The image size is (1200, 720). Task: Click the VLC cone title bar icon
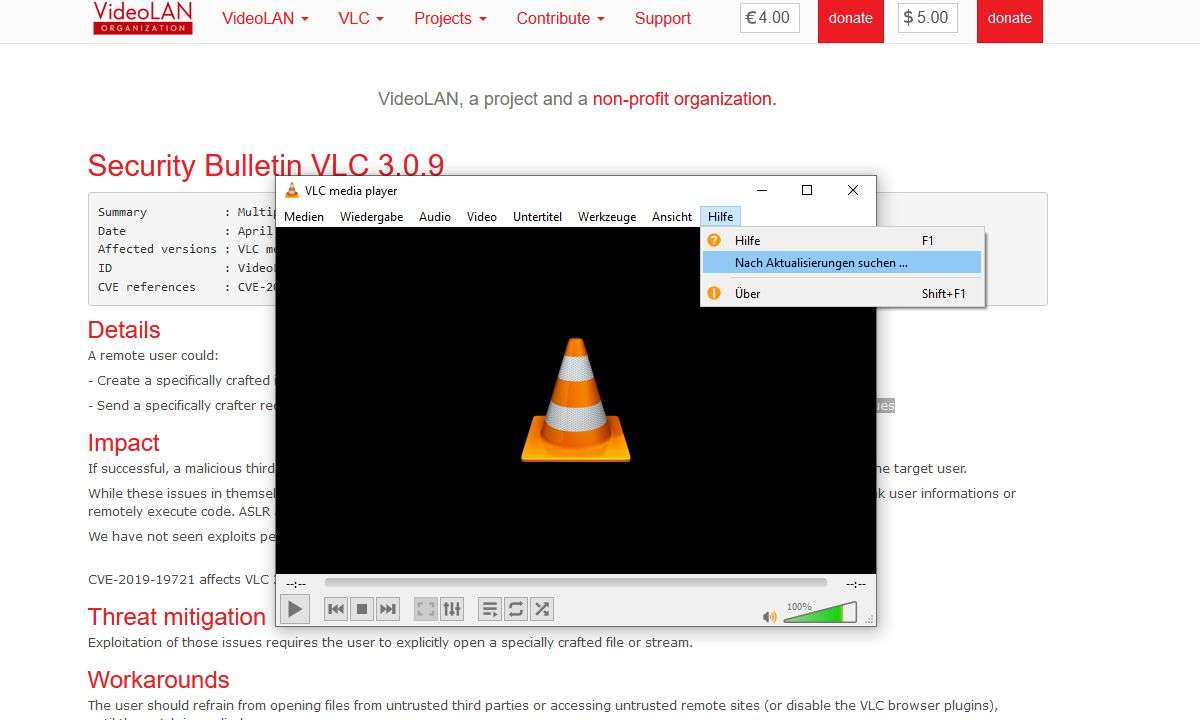point(292,190)
